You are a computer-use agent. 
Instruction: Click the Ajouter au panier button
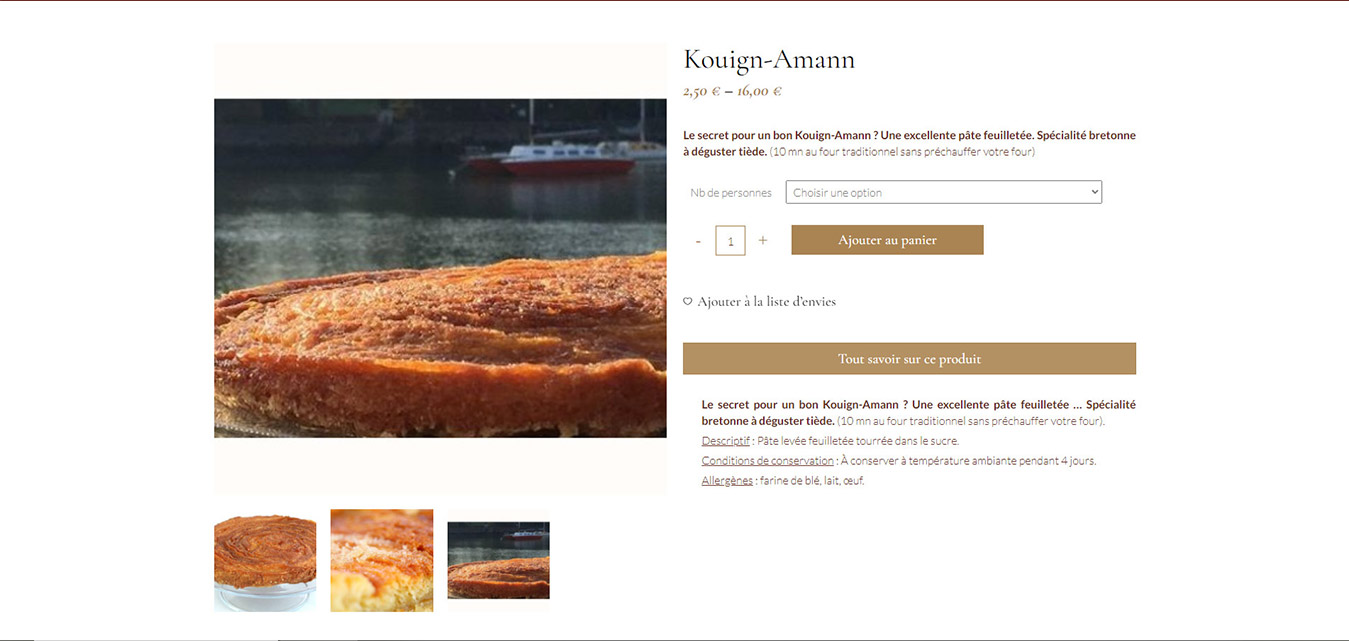click(x=887, y=240)
